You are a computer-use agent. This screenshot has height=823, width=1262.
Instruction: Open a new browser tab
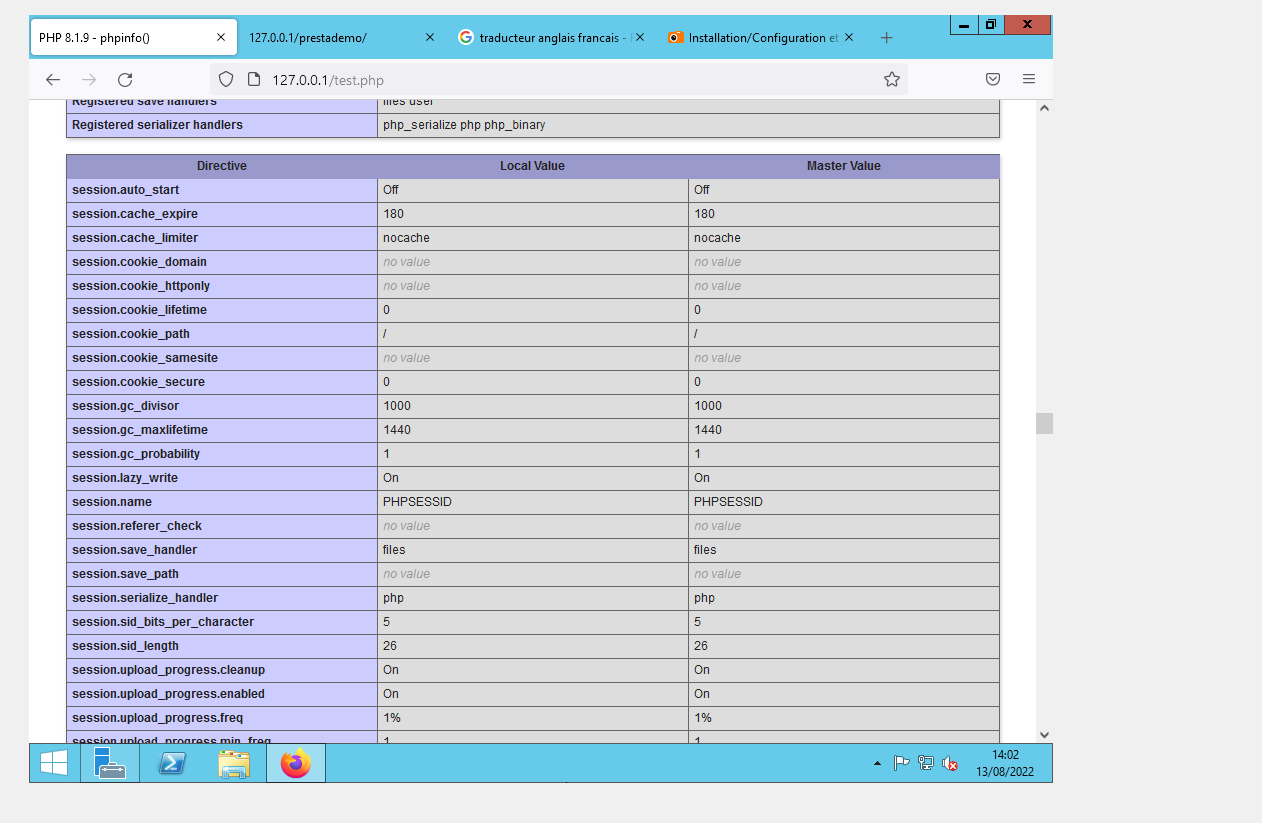(886, 38)
